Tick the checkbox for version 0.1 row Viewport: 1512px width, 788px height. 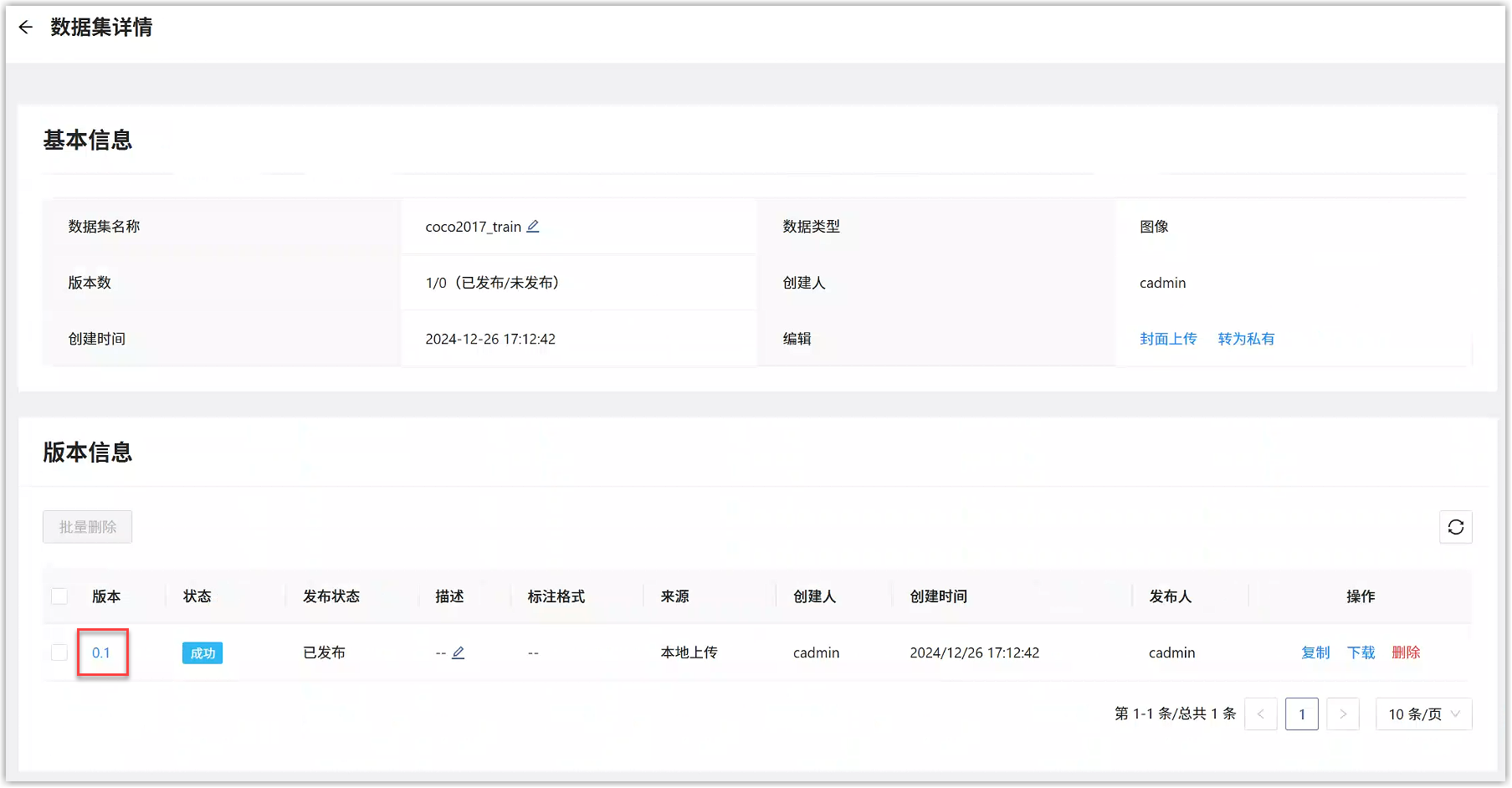coord(59,652)
